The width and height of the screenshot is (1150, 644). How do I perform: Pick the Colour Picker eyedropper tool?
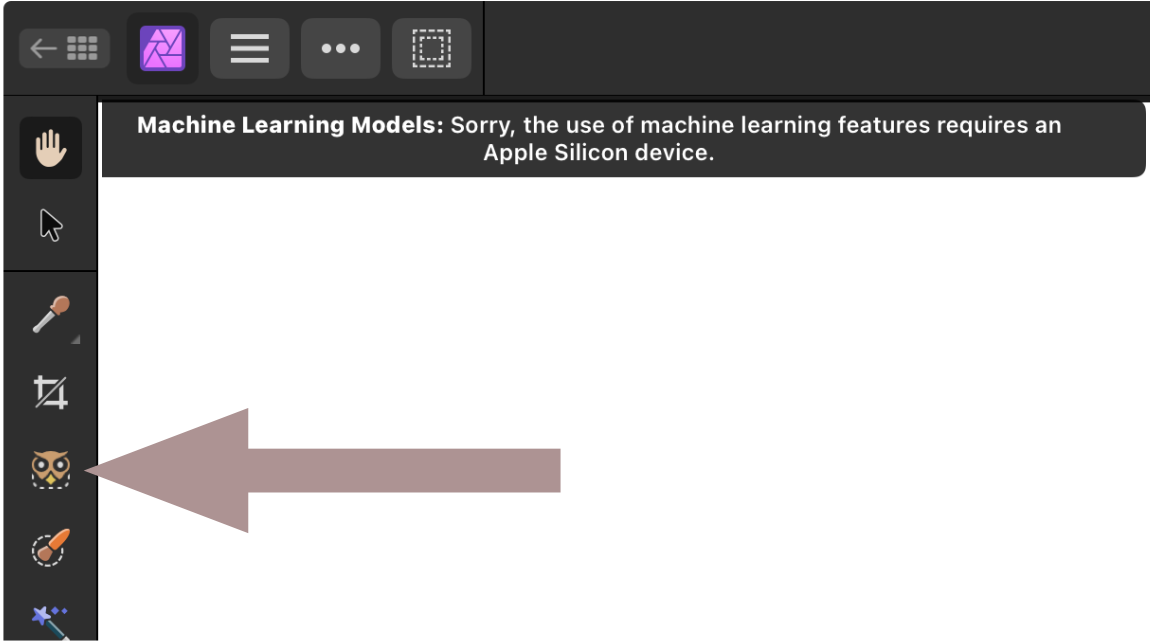(x=51, y=314)
